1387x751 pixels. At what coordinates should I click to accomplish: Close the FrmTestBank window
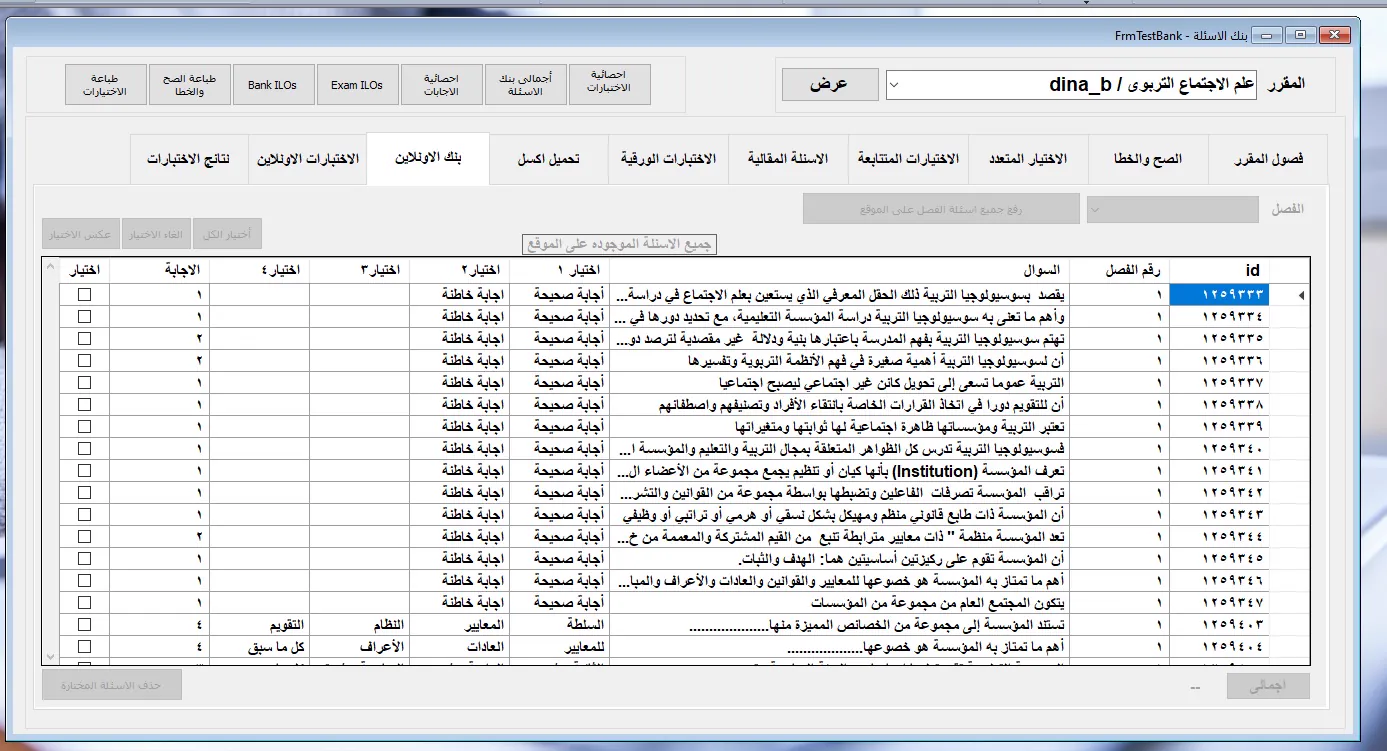[1335, 35]
